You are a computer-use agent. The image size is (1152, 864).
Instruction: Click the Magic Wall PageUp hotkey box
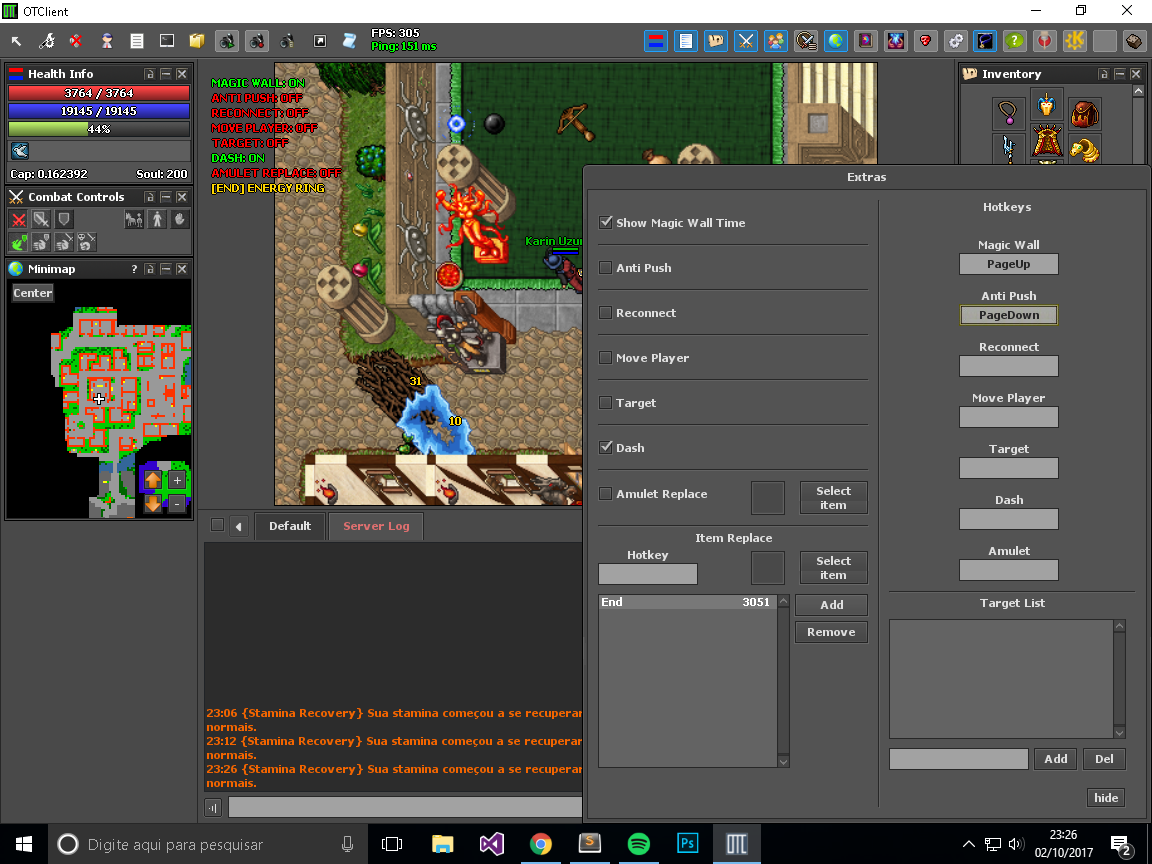pos(1009,264)
